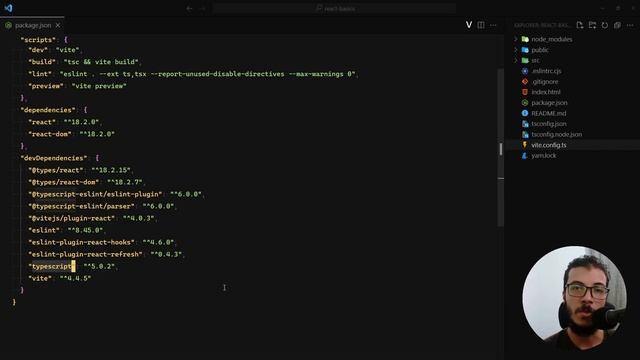Click the "dependencies" key
Screen dimensions: 640x360
[48, 110]
